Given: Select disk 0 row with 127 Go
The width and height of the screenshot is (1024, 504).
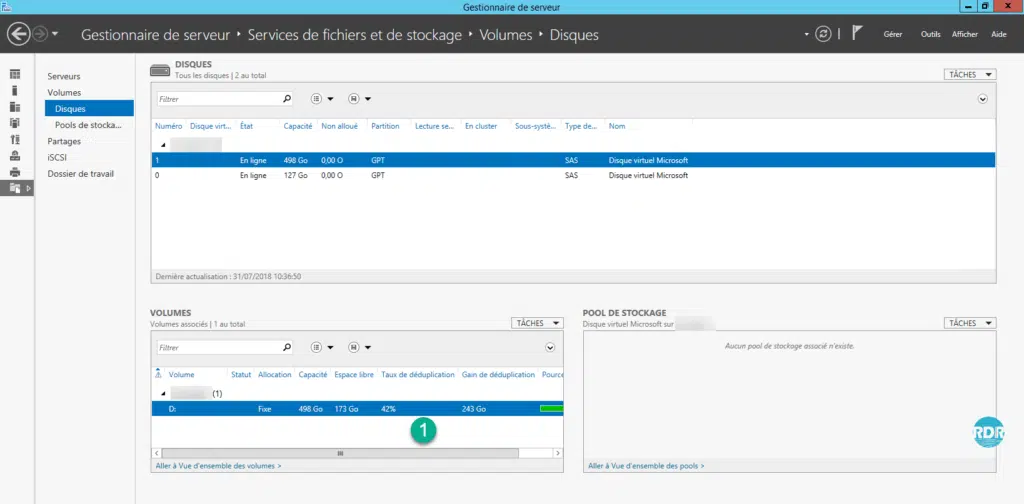Looking at the screenshot, I should click(573, 176).
